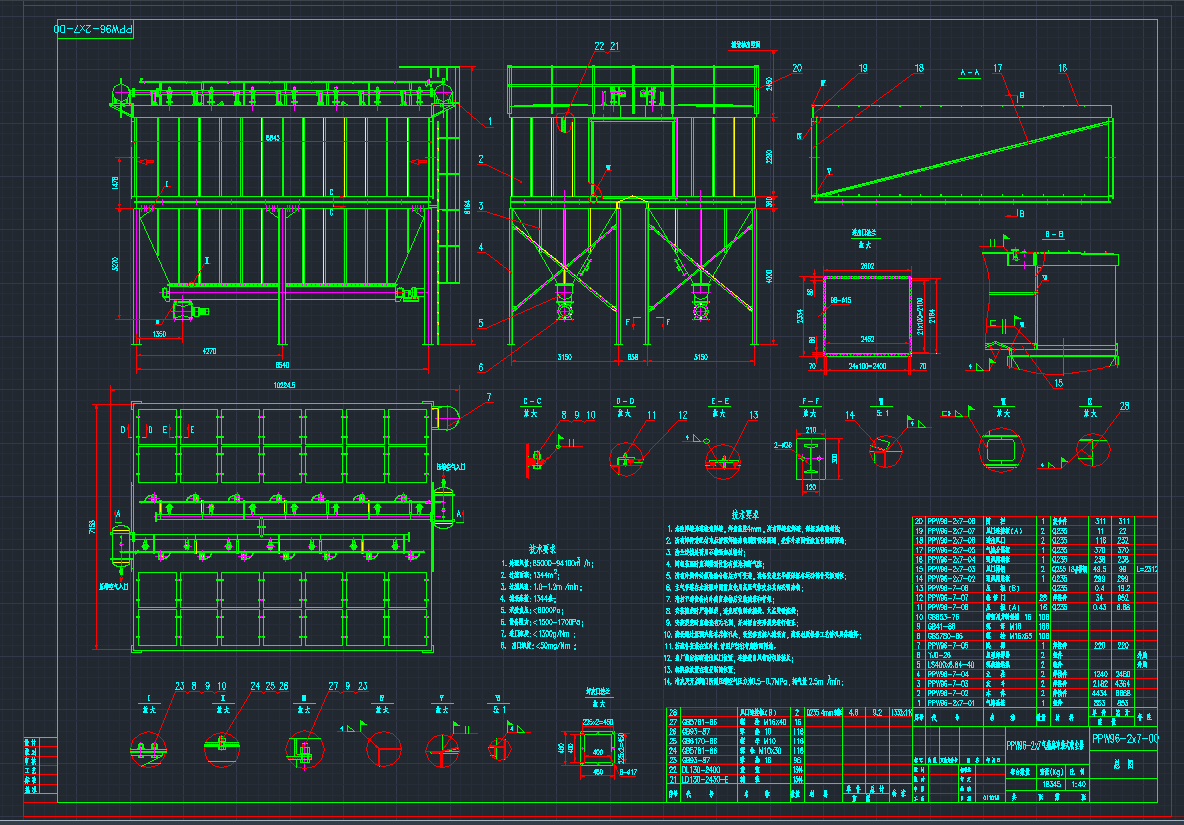The height and width of the screenshot is (825, 1184).
Task: Click standard code GB41-86 in the parts list
Action: [942, 626]
